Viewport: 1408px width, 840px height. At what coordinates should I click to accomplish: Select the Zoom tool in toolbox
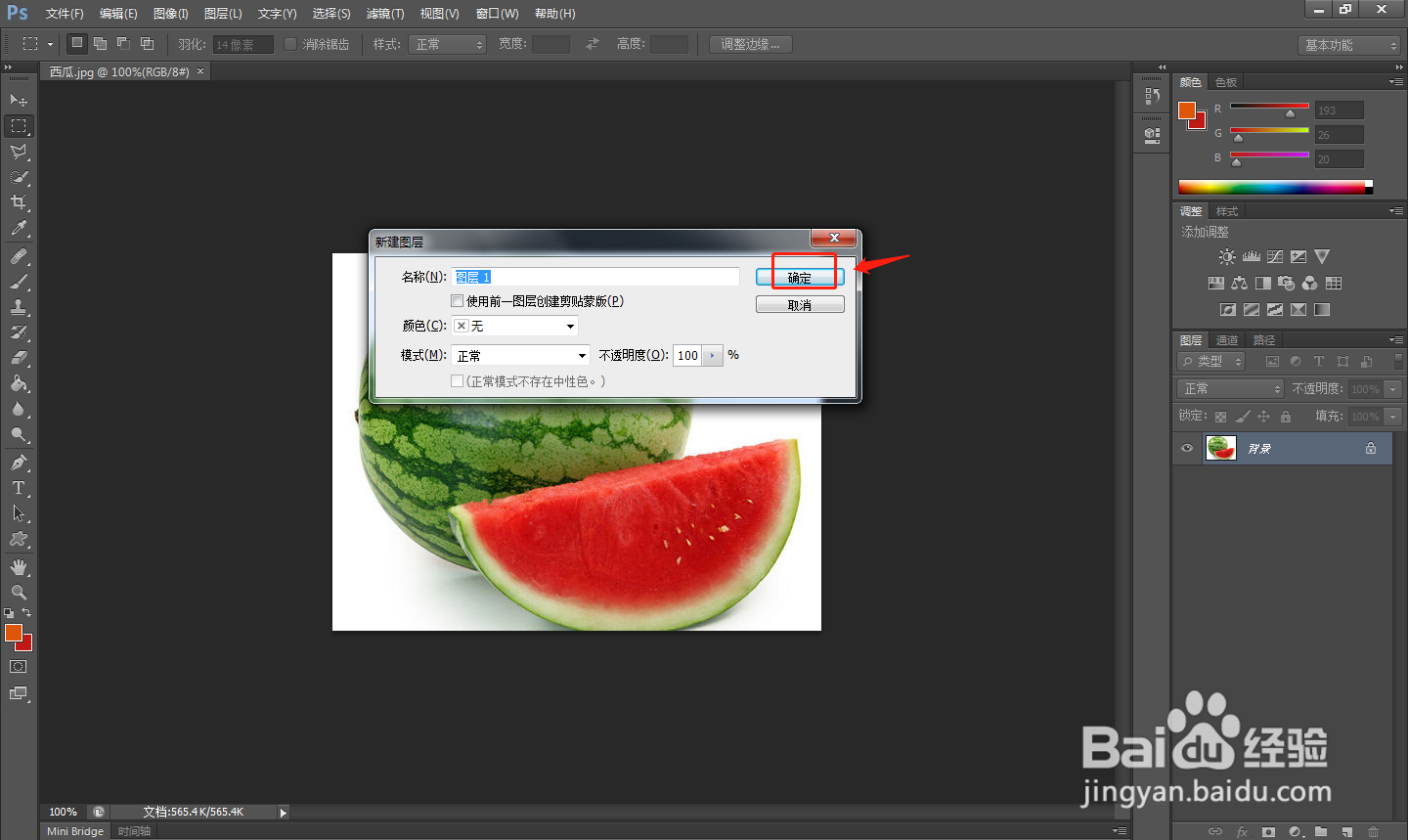coord(19,593)
